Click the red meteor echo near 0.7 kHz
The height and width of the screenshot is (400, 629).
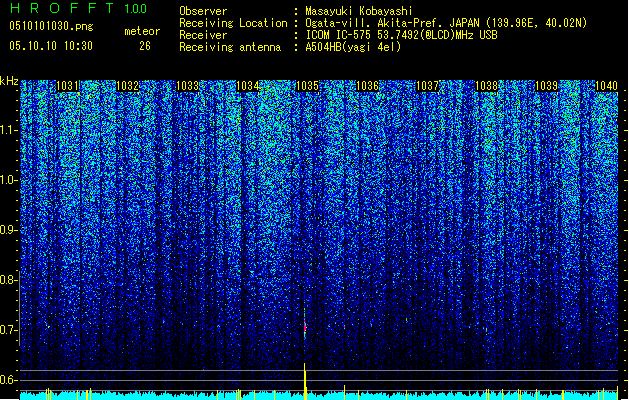coord(305,328)
